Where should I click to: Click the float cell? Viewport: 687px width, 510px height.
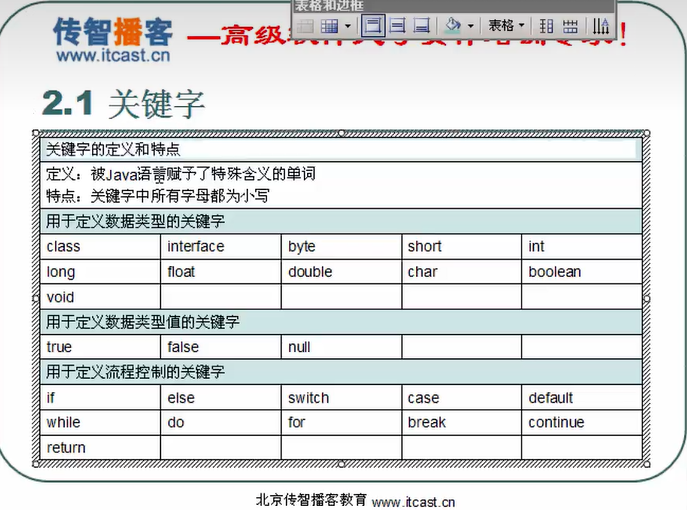[221, 272]
